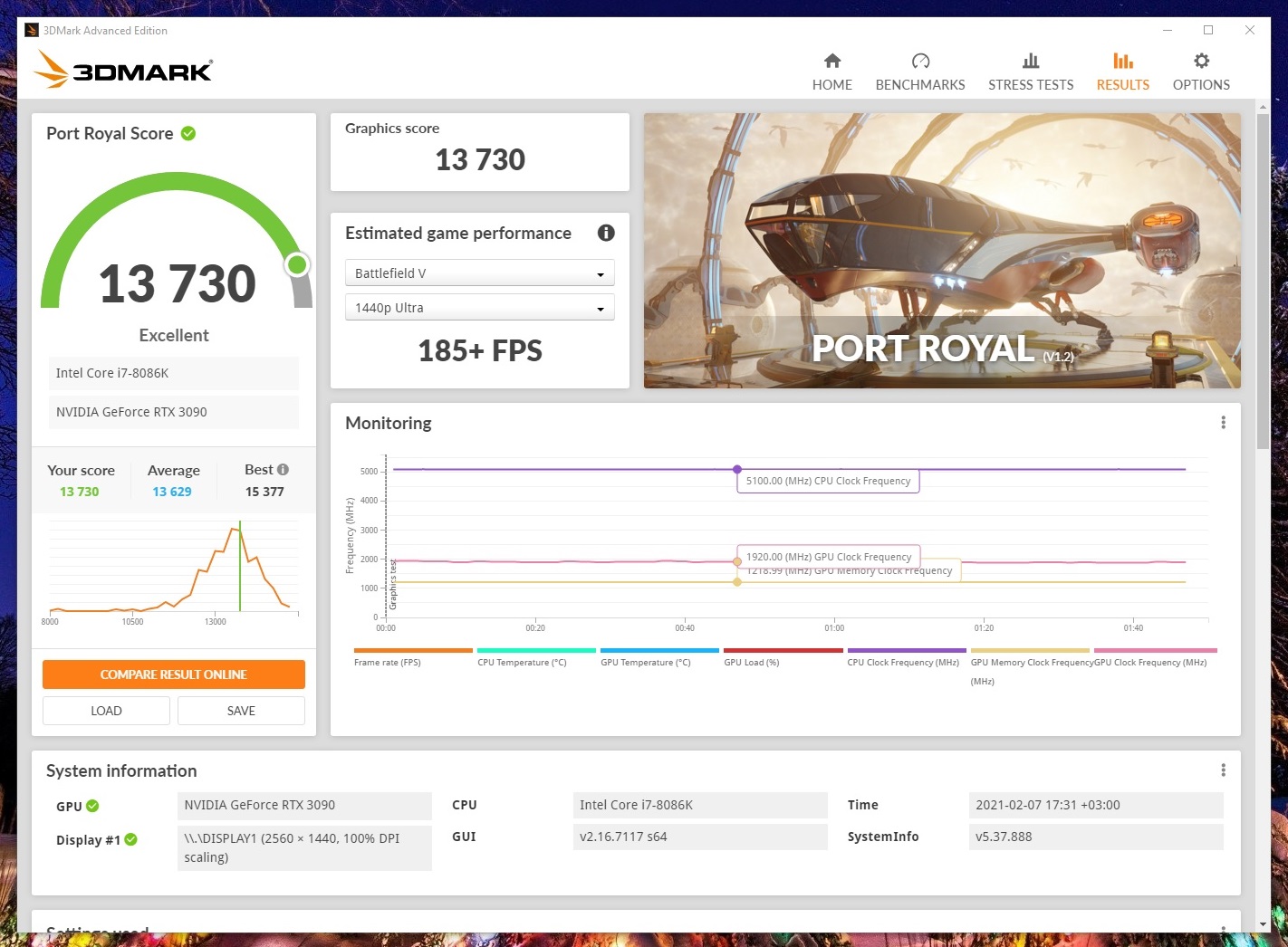This screenshot has width=1288, height=947.
Task: Open the System information three-dot menu
Action: [1223, 770]
